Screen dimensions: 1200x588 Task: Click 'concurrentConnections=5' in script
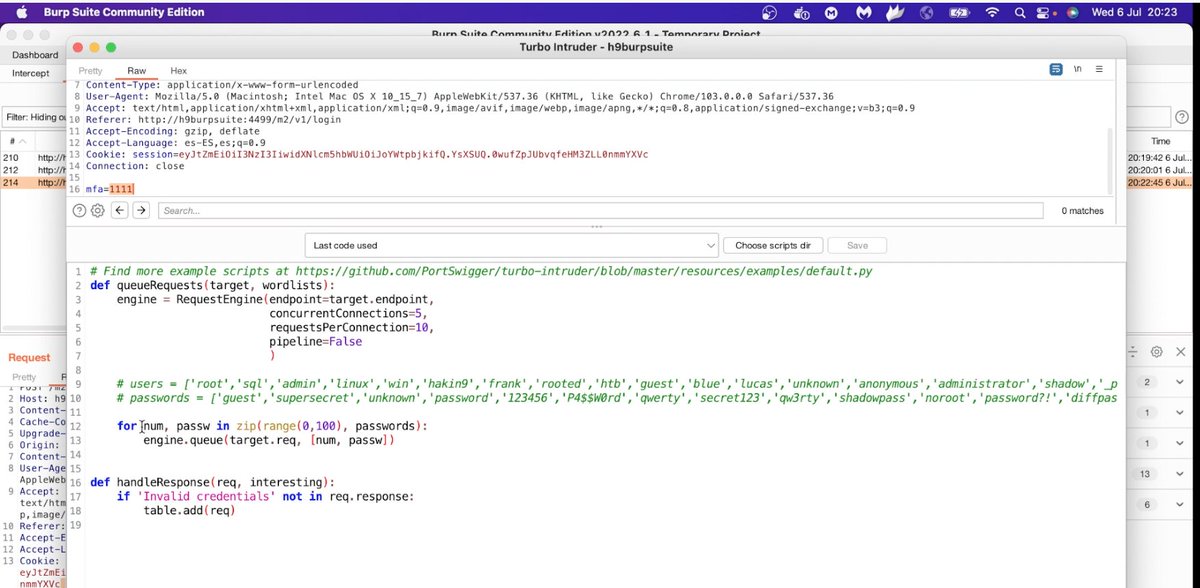click(x=352, y=313)
